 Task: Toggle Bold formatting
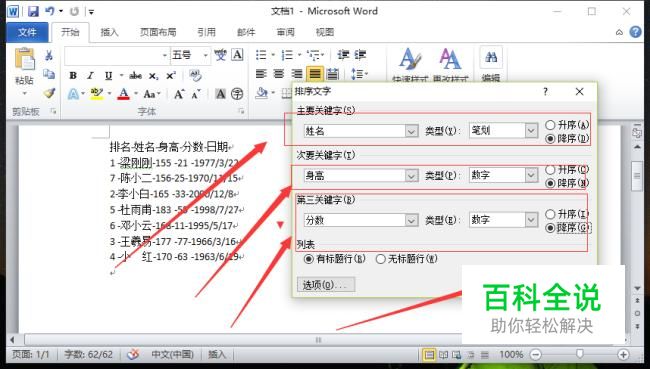coord(73,75)
